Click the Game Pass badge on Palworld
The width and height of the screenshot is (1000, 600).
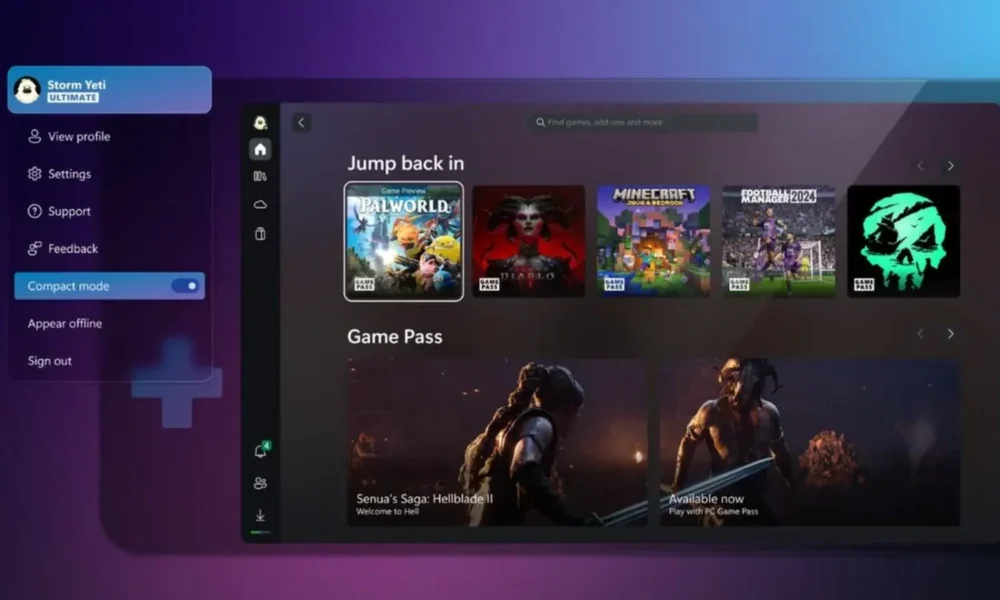click(x=364, y=284)
